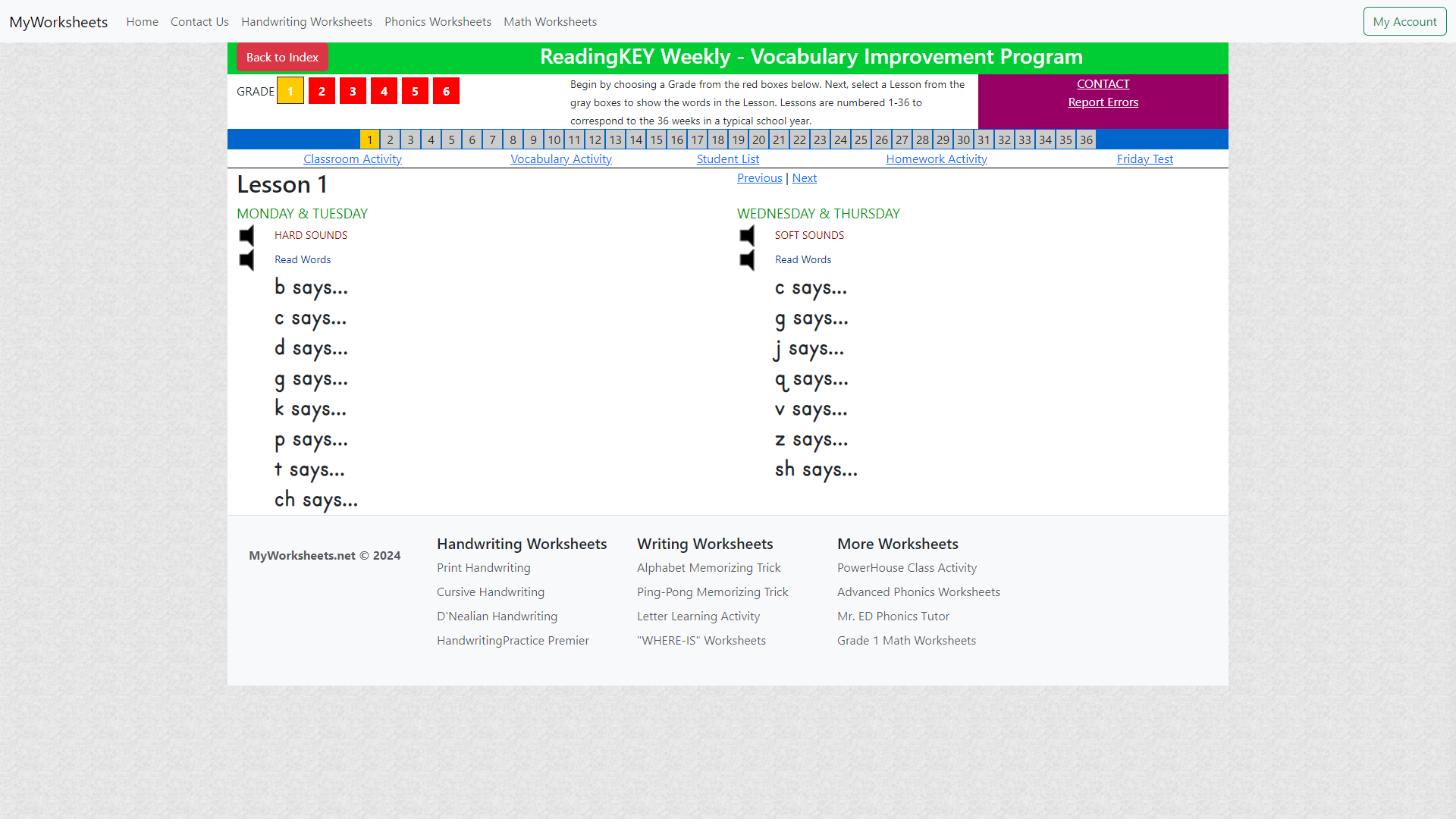Viewport: 1456px width, 819px height.
Task: Click "sh says..." word
Action: [x=816, y=470]
